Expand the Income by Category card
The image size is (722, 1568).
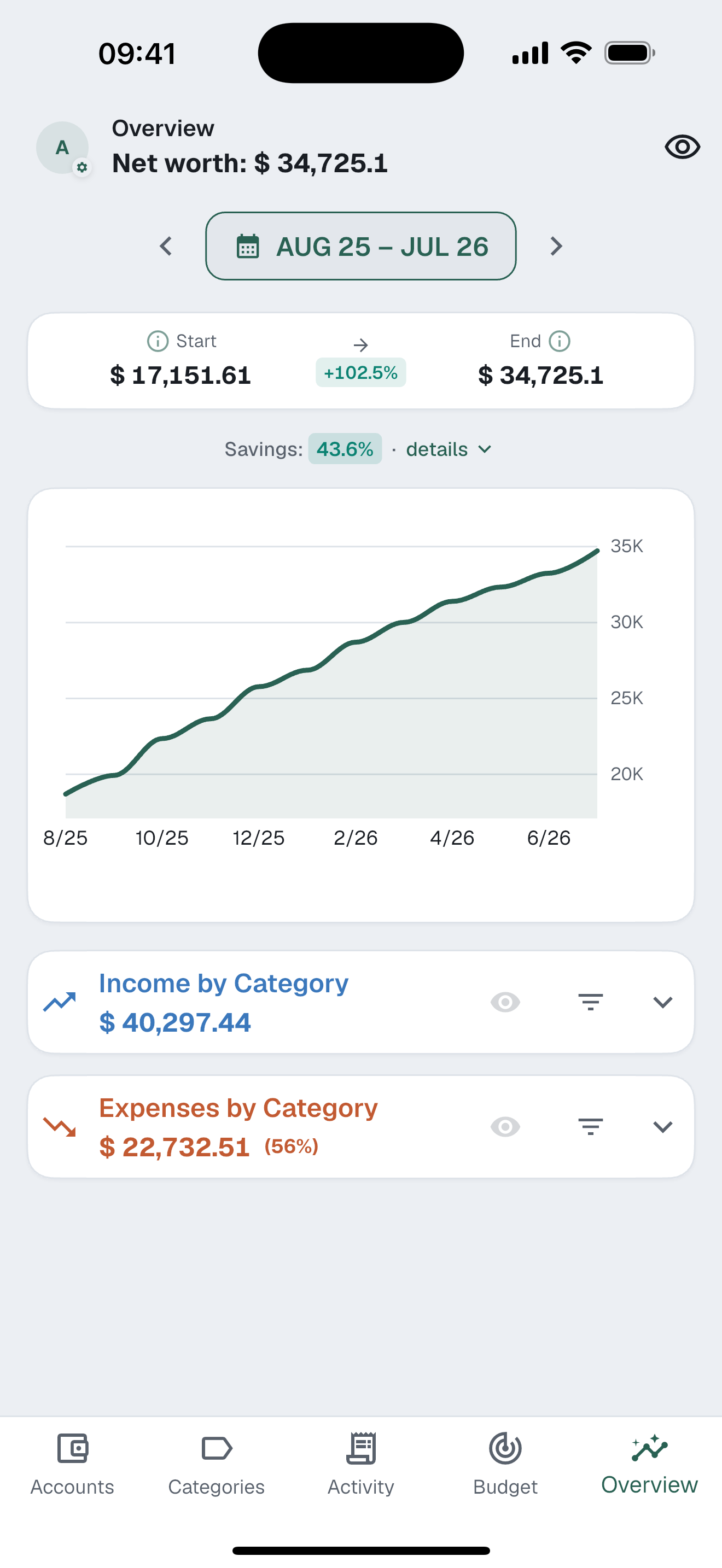pos(662,1002)
